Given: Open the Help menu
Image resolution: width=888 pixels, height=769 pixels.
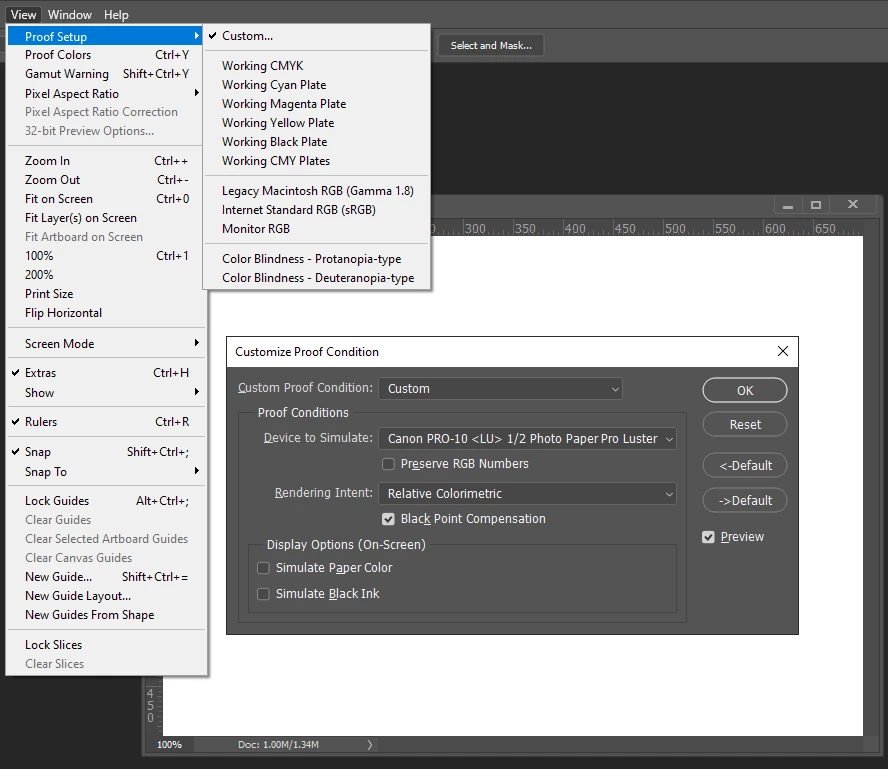Looking at the screenshot, I should (116, 15).
